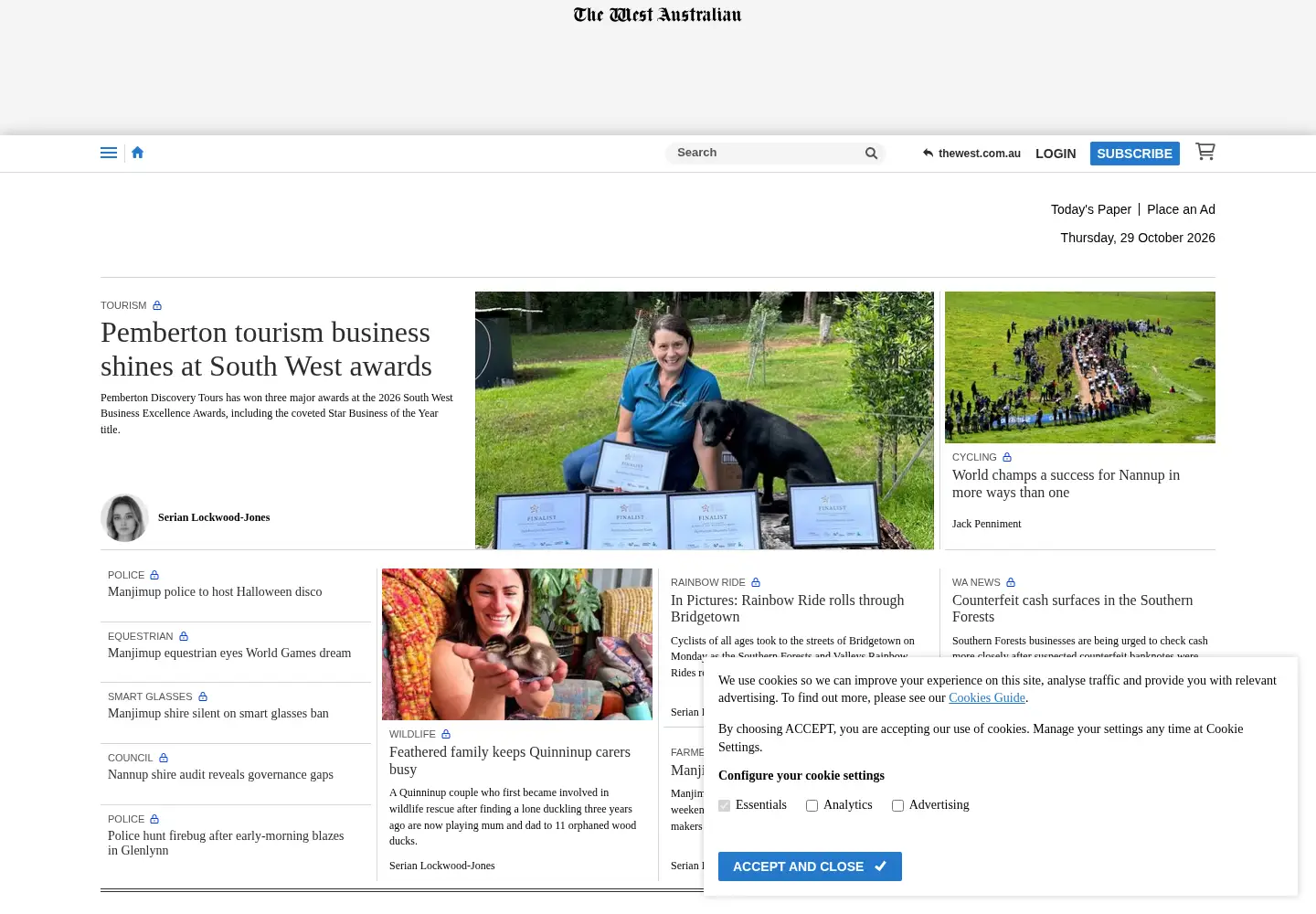Open the Cookies Guide link
This screenshot has width=1316, height=914.
[987, 697]
